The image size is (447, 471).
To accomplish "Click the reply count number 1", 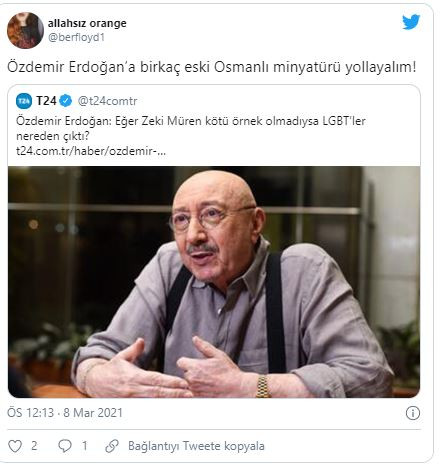I will coord(85,446).
